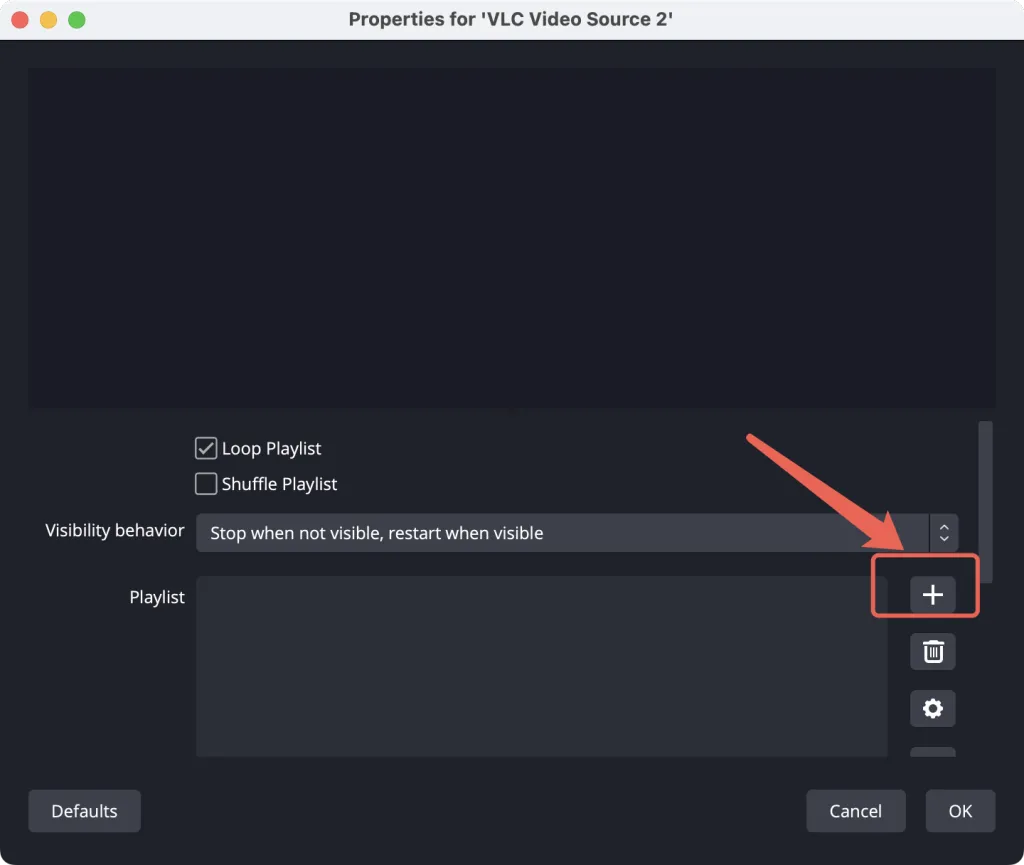
Task: Close the Properties window with red button
Action: coord(20,20)
